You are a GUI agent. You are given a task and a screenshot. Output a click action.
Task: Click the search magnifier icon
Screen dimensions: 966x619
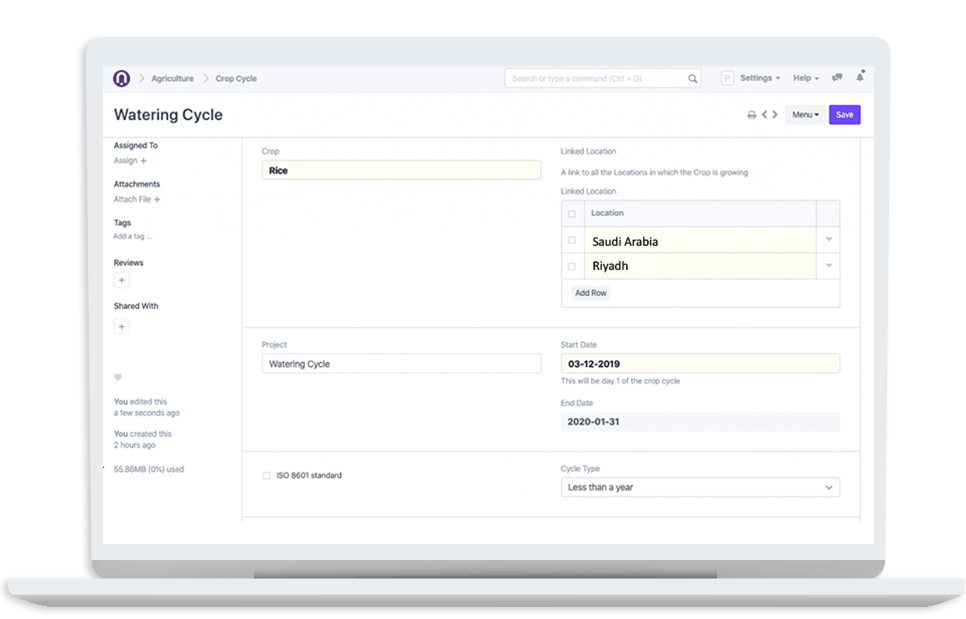pyautogui.click(x=692, y=79)
